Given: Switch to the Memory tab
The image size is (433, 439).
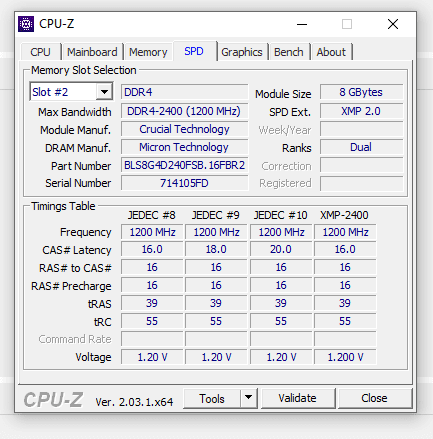Looking at the screenshot, I should [x=148, y=52].
